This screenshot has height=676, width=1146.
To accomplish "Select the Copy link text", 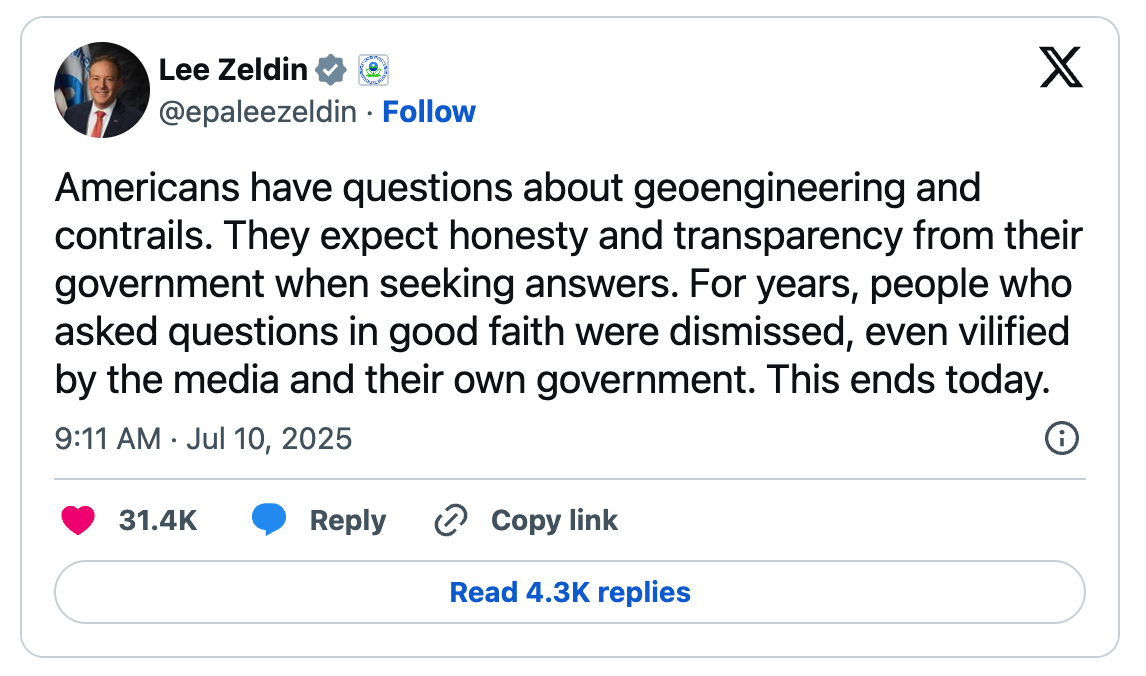I will pos(554,521).
